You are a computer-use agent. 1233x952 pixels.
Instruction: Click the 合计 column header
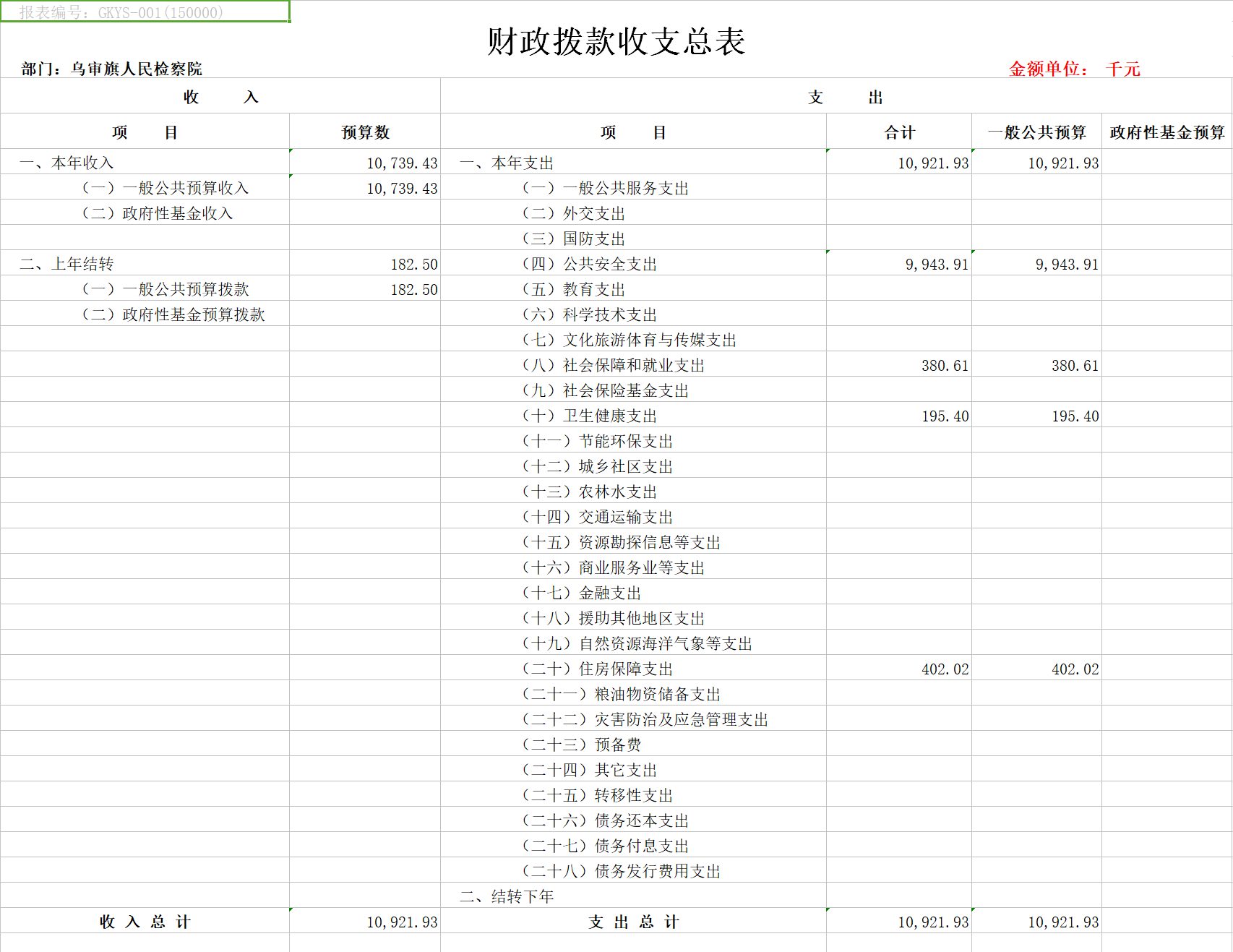tap(899, 132)
